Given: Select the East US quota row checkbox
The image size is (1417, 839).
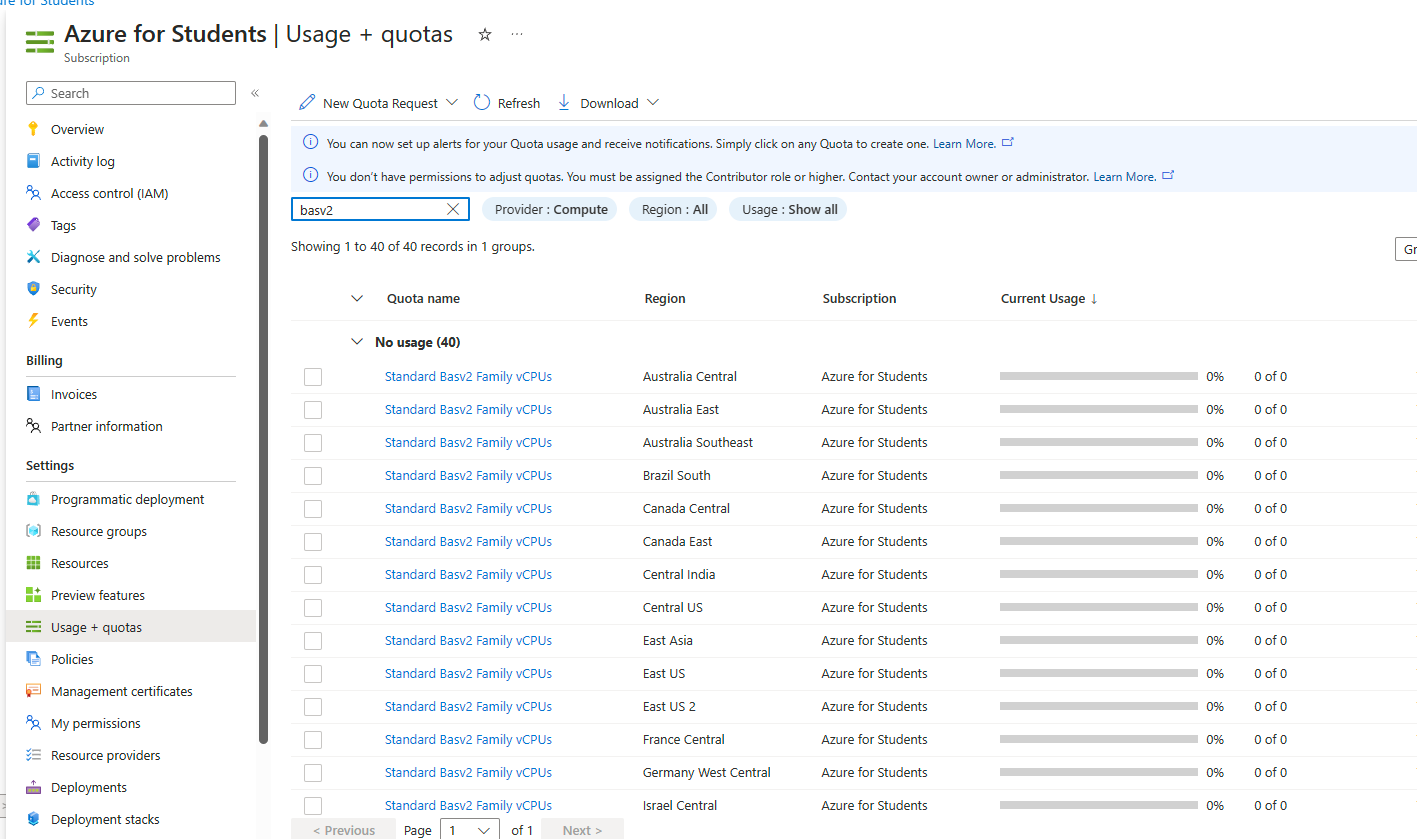Looking at the screenshot, I should coord(313,673).
